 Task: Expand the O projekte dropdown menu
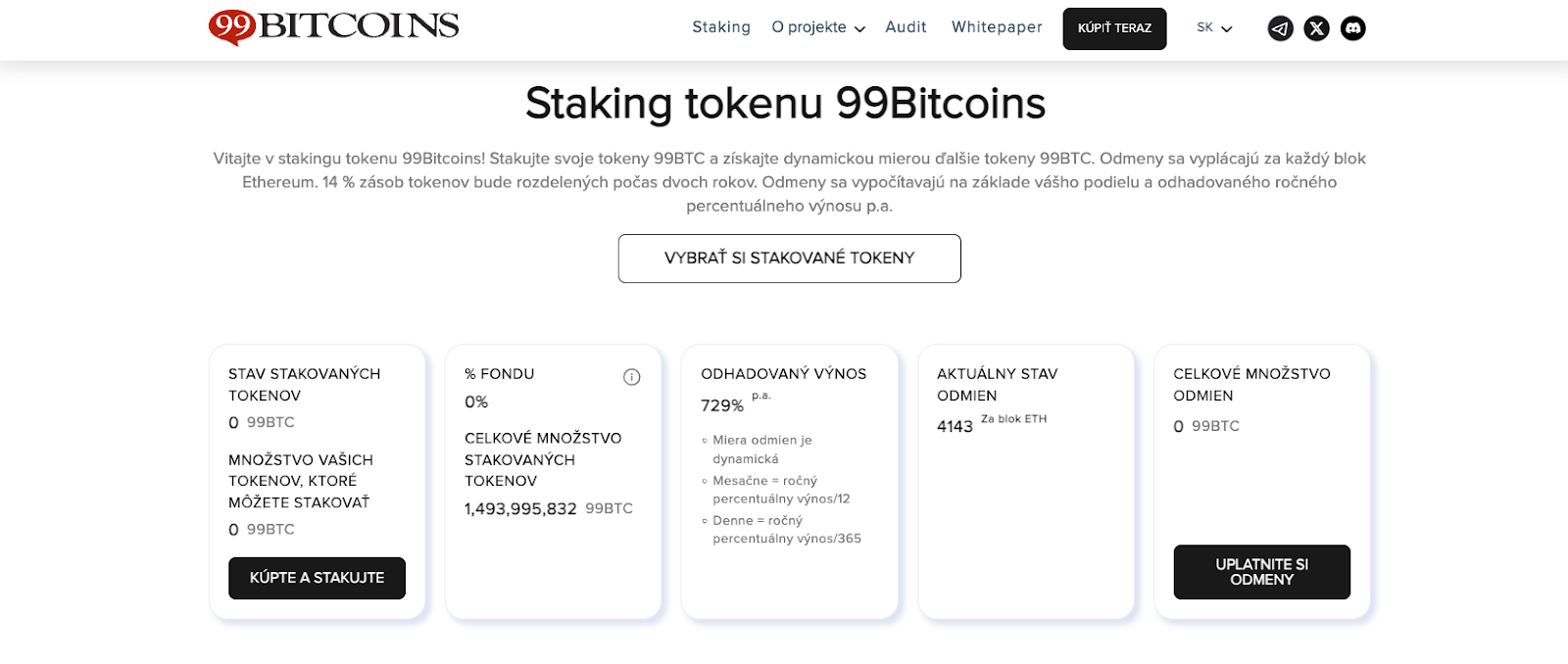click(x=817, y=27)
